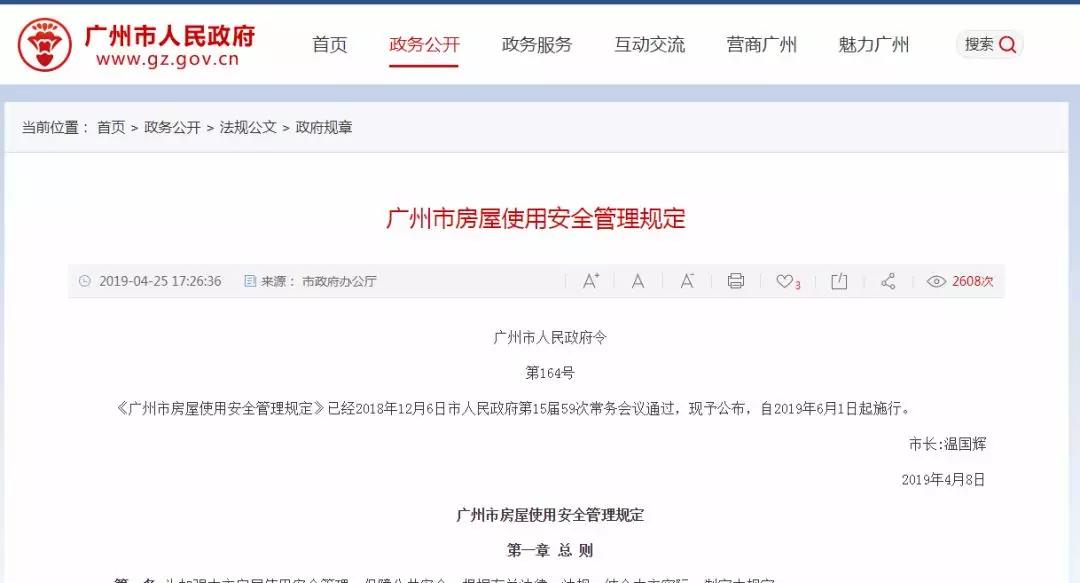This screenshot has width=1080, height=583.
Task: Click the source document icon
Action: [250, 281]
